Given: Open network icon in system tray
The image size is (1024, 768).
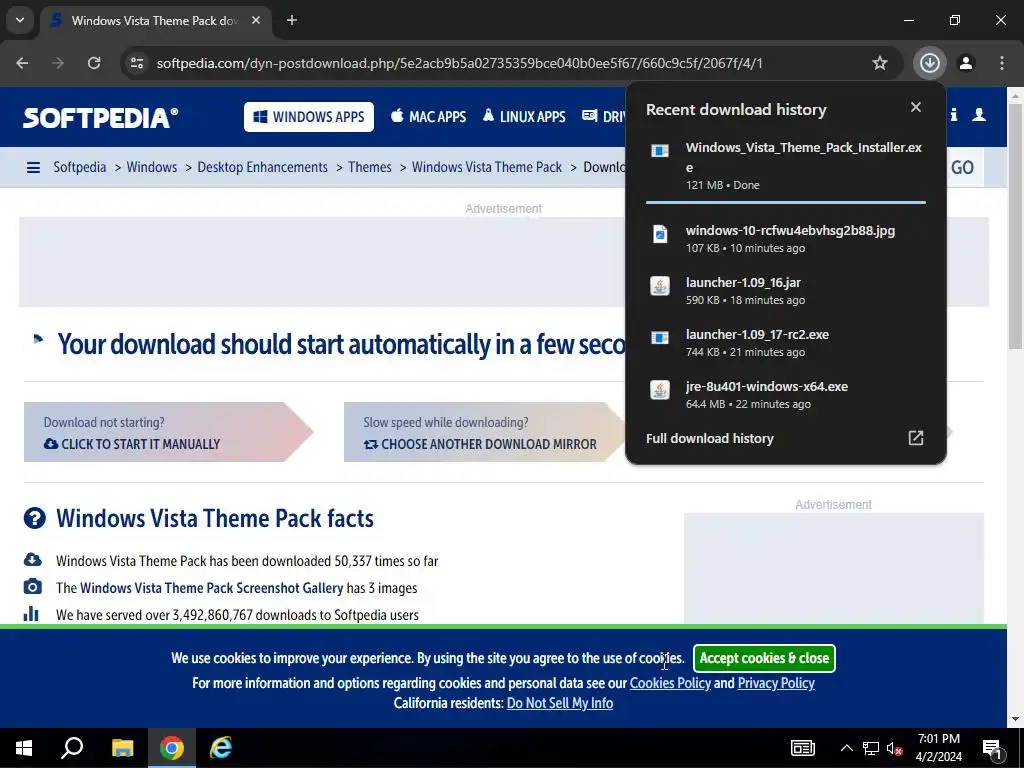Looking at the screenshot, I should coord(871,748).
